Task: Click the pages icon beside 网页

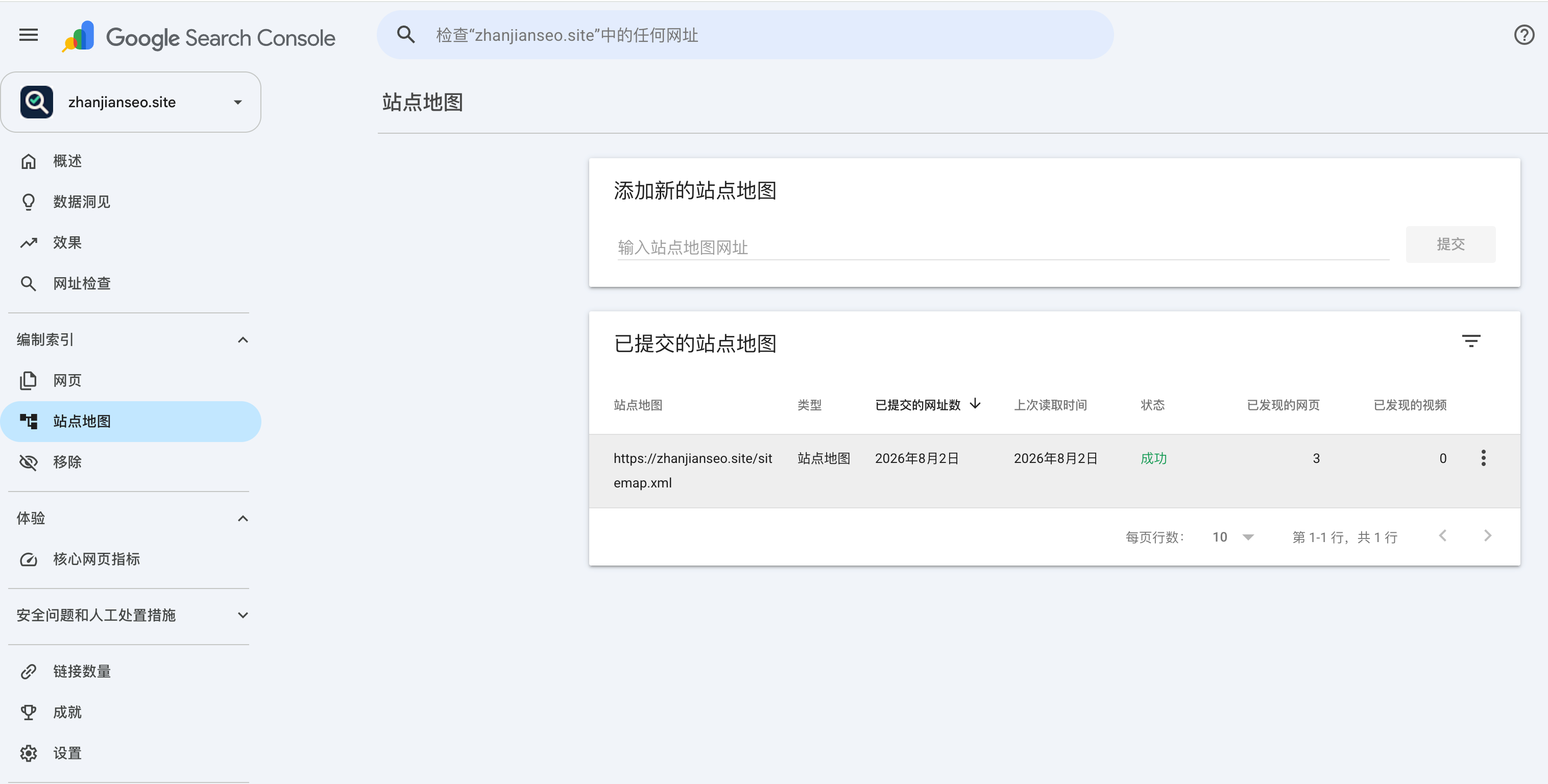Action: click(28, 380)
